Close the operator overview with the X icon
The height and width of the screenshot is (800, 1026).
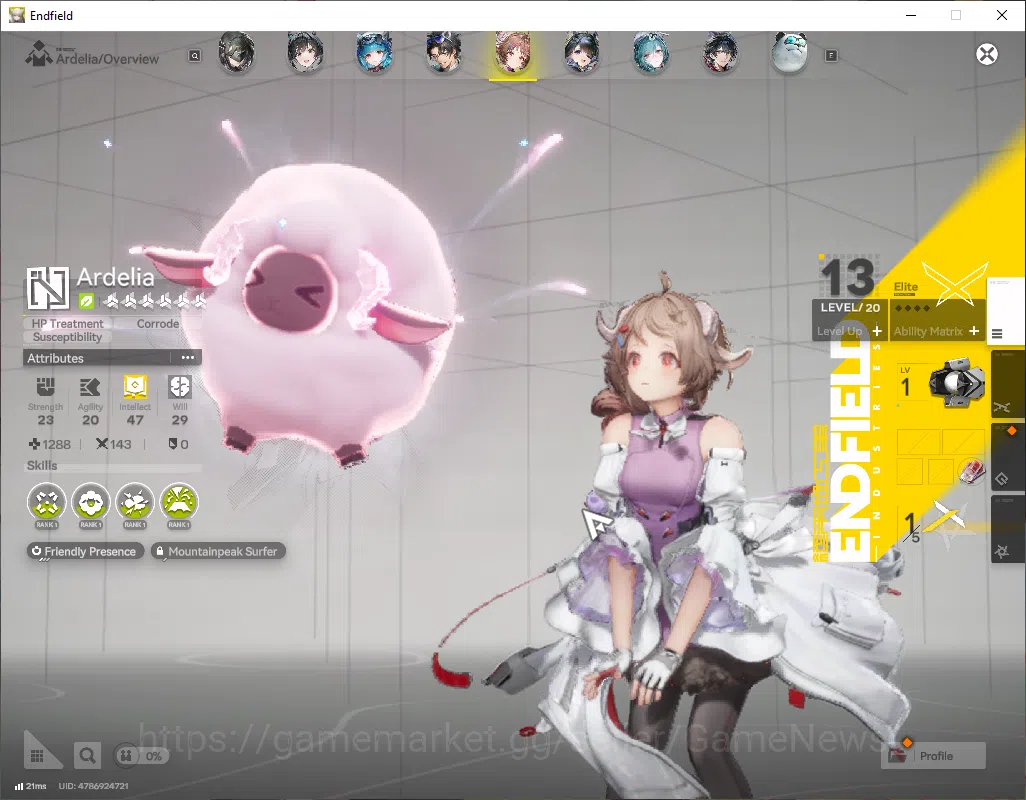(987, 54)
